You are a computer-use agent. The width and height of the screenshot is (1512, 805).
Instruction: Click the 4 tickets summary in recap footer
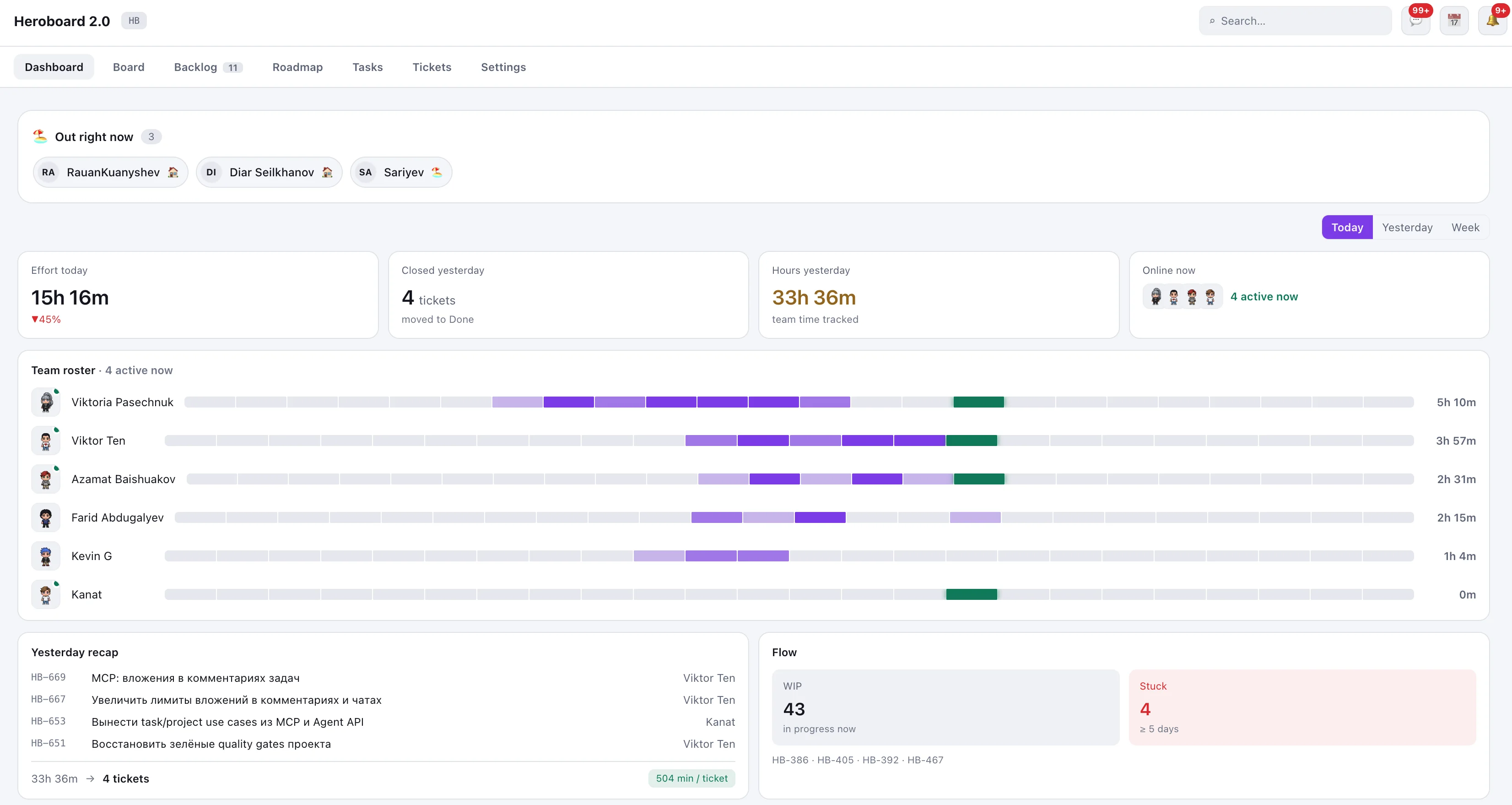point(125,778)
